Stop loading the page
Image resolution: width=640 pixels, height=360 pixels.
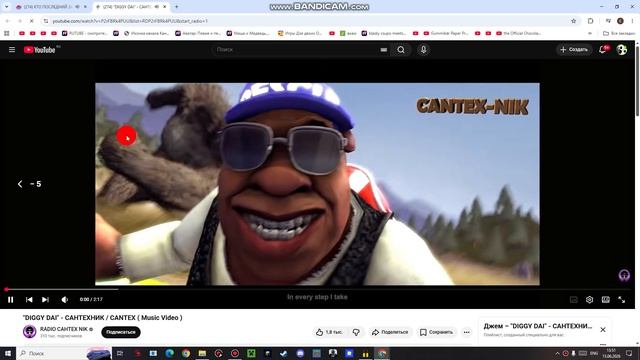(x=31, y=21)
